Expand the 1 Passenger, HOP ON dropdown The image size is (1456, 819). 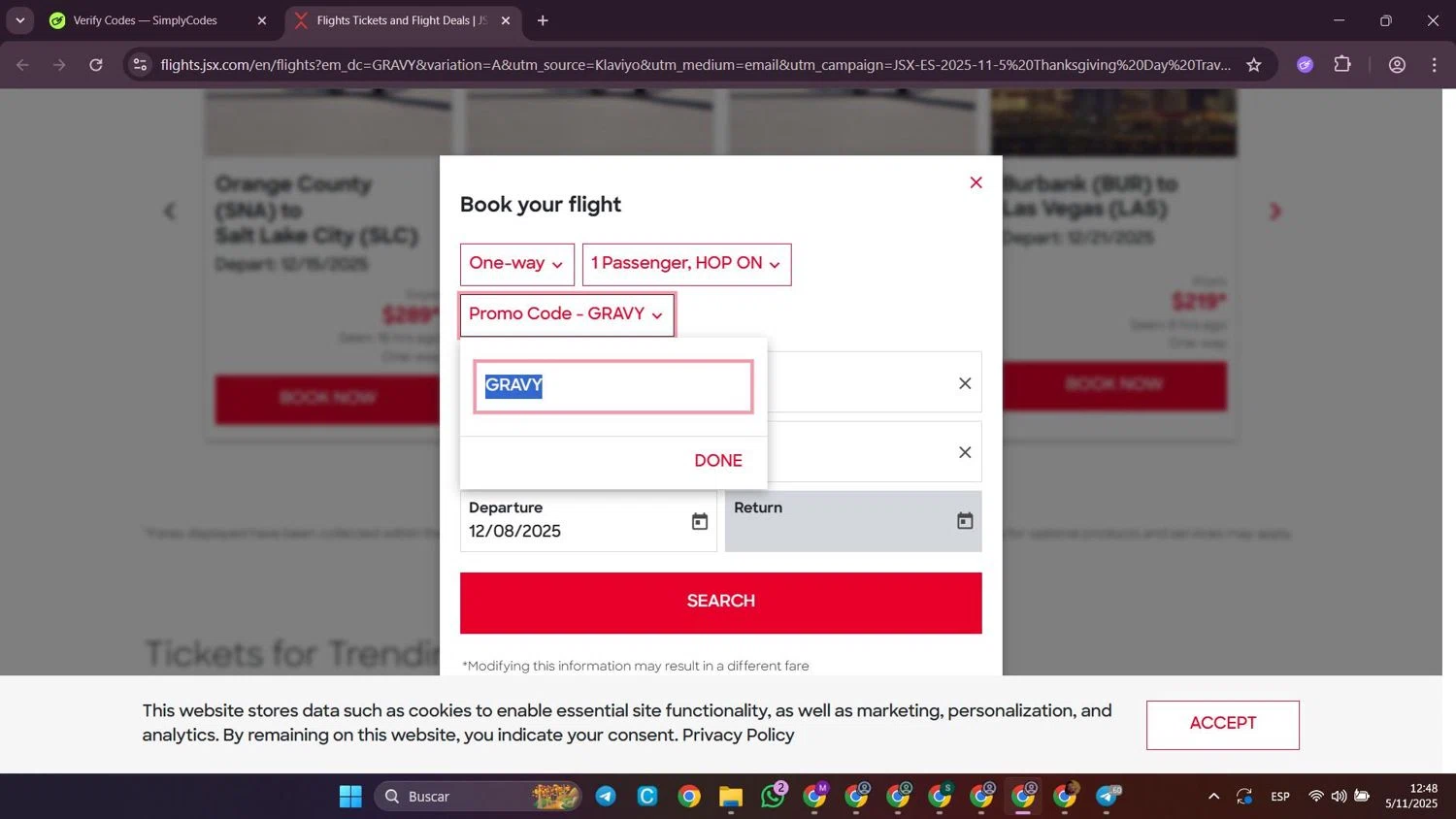687,264
